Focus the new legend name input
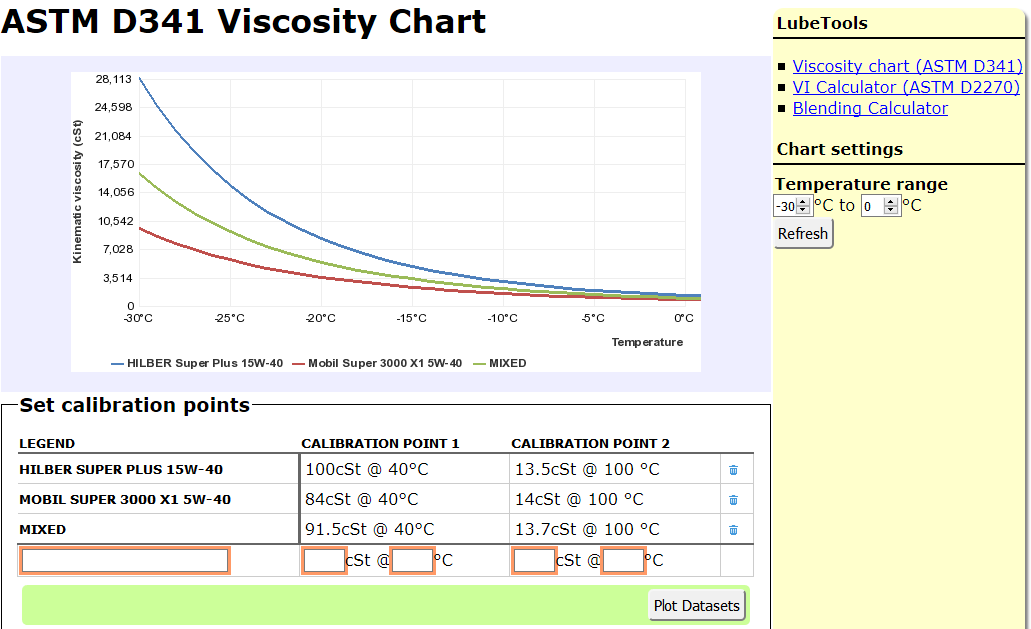Image resolution: width=1031 pixels, height=629 pixels. 125,561
